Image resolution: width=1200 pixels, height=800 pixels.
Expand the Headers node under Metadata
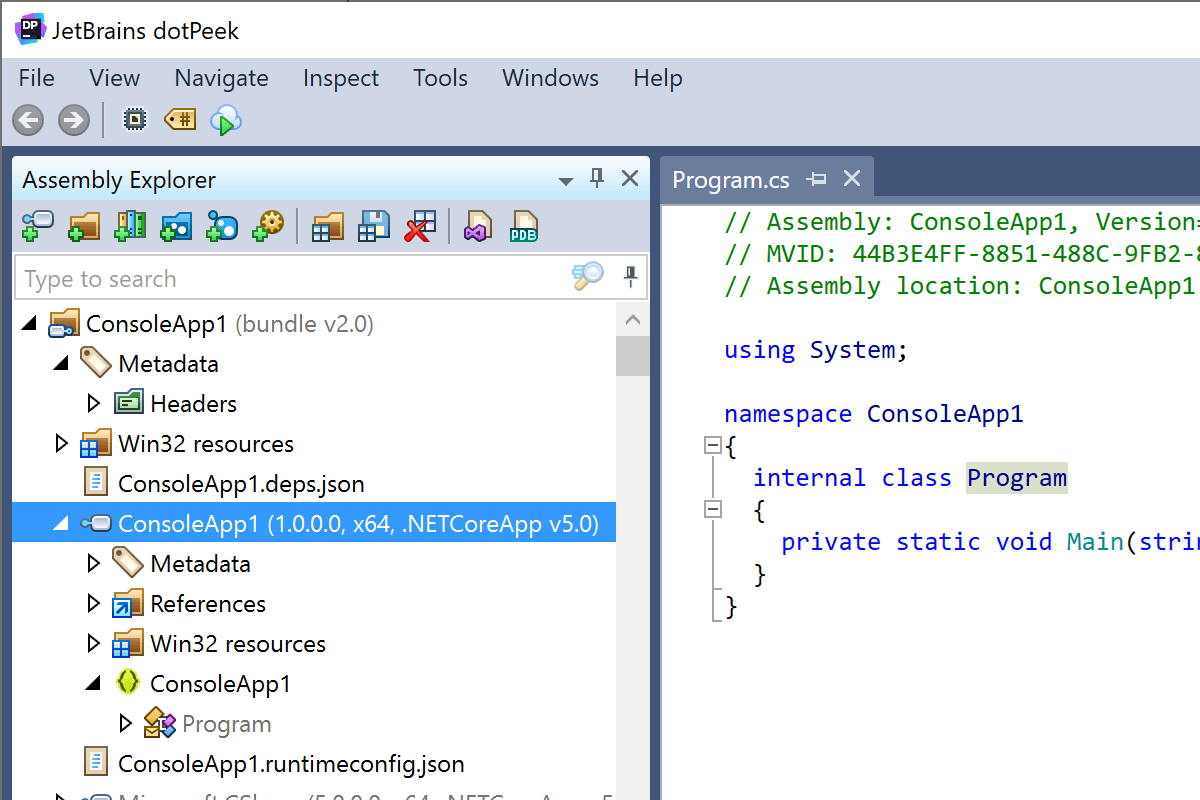(x=93, y=402)
